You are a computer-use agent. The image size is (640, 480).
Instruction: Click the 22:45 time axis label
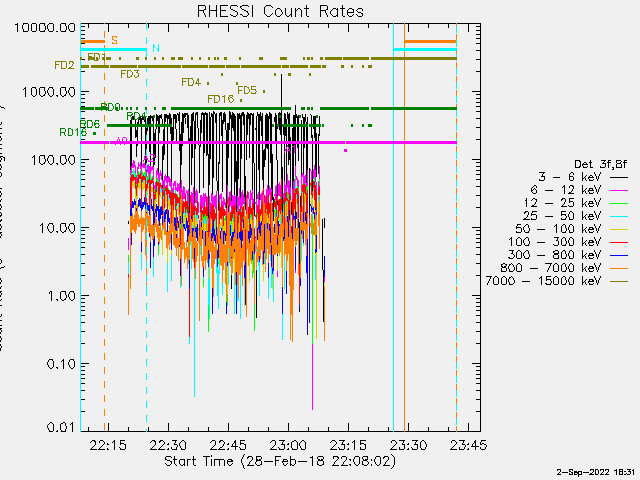click(x=228, y=445)
